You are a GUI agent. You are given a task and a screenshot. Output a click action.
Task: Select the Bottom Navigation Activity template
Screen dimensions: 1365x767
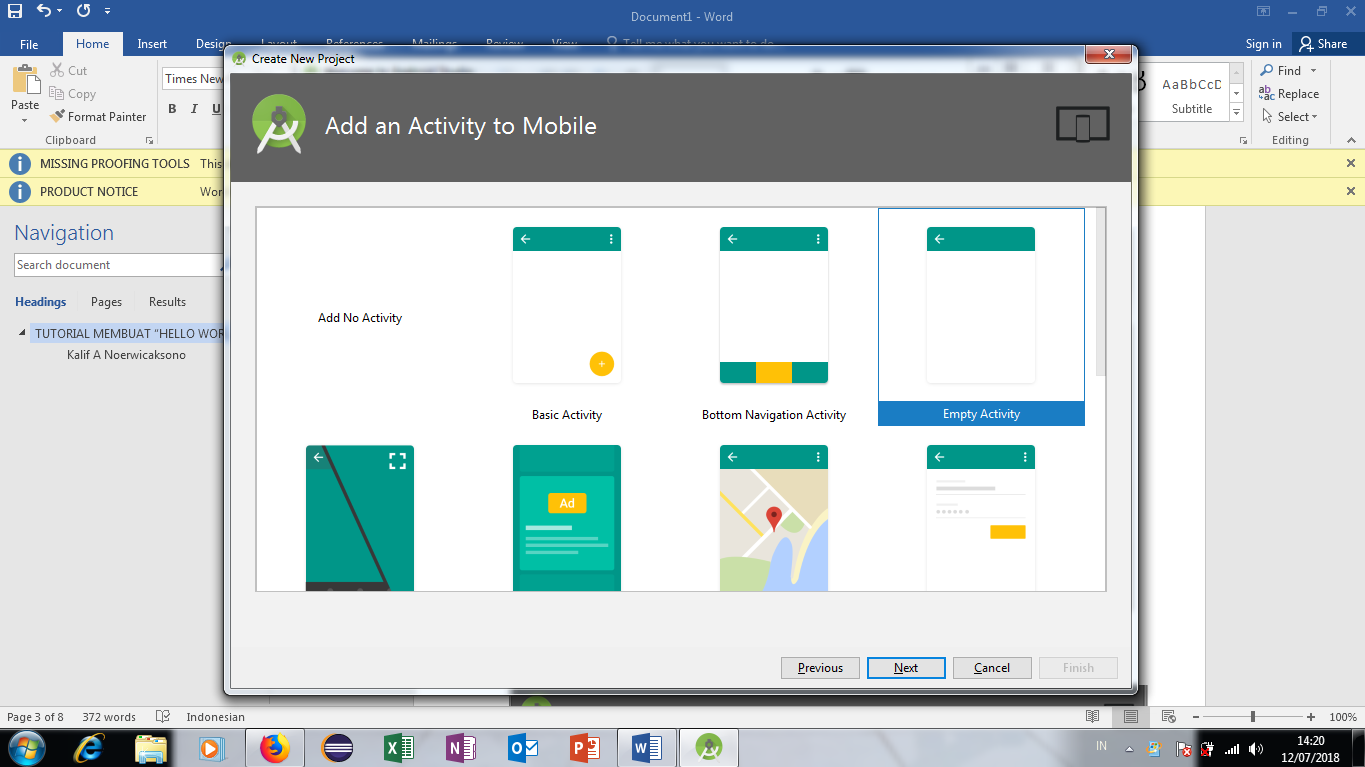(773, 305)
